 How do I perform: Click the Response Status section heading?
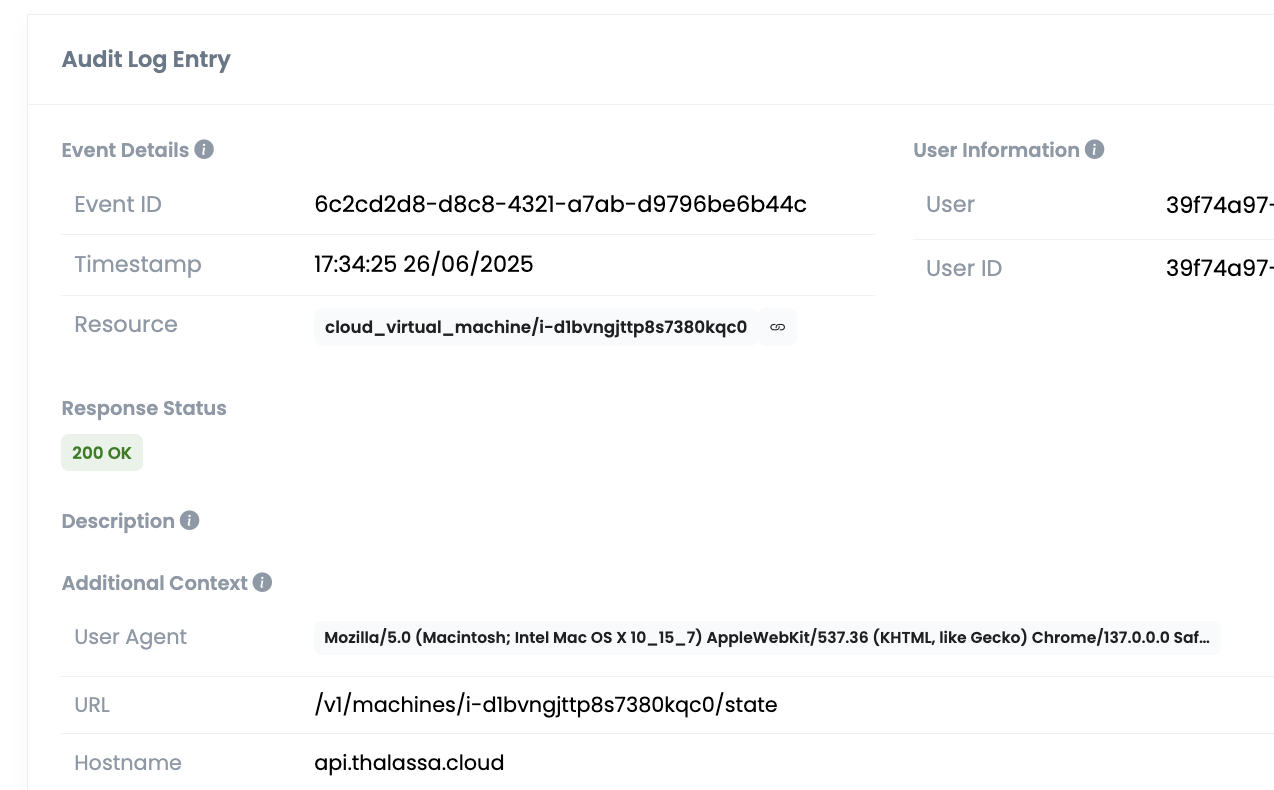144,408
